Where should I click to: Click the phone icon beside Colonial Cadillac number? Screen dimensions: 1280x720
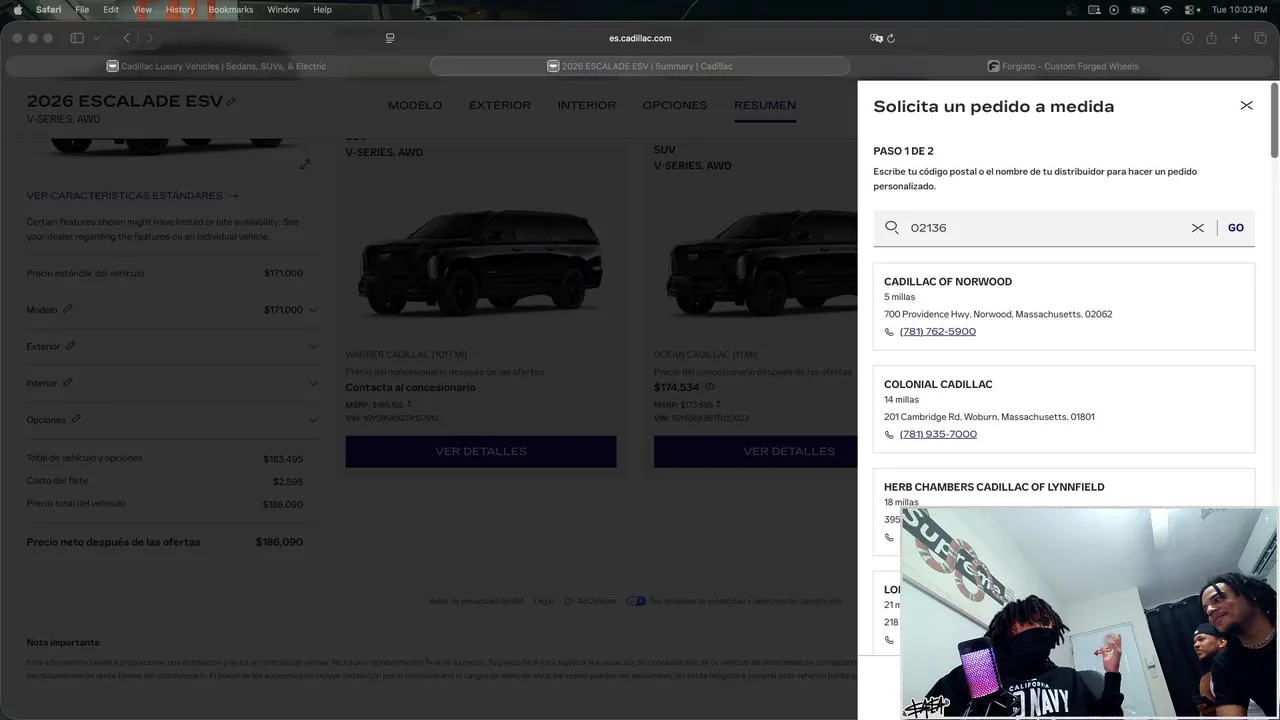[x=889, y=435]
